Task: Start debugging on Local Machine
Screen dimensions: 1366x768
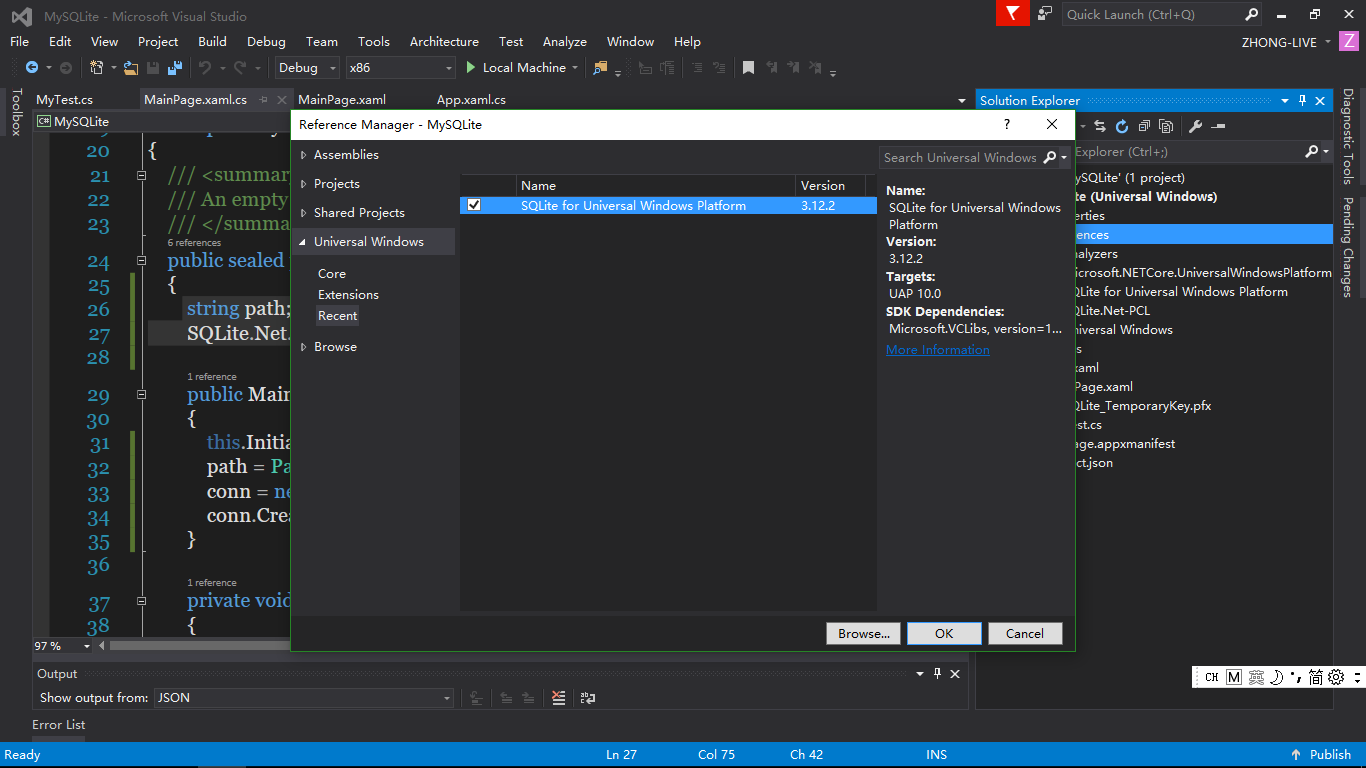Action: pos(516,68)
